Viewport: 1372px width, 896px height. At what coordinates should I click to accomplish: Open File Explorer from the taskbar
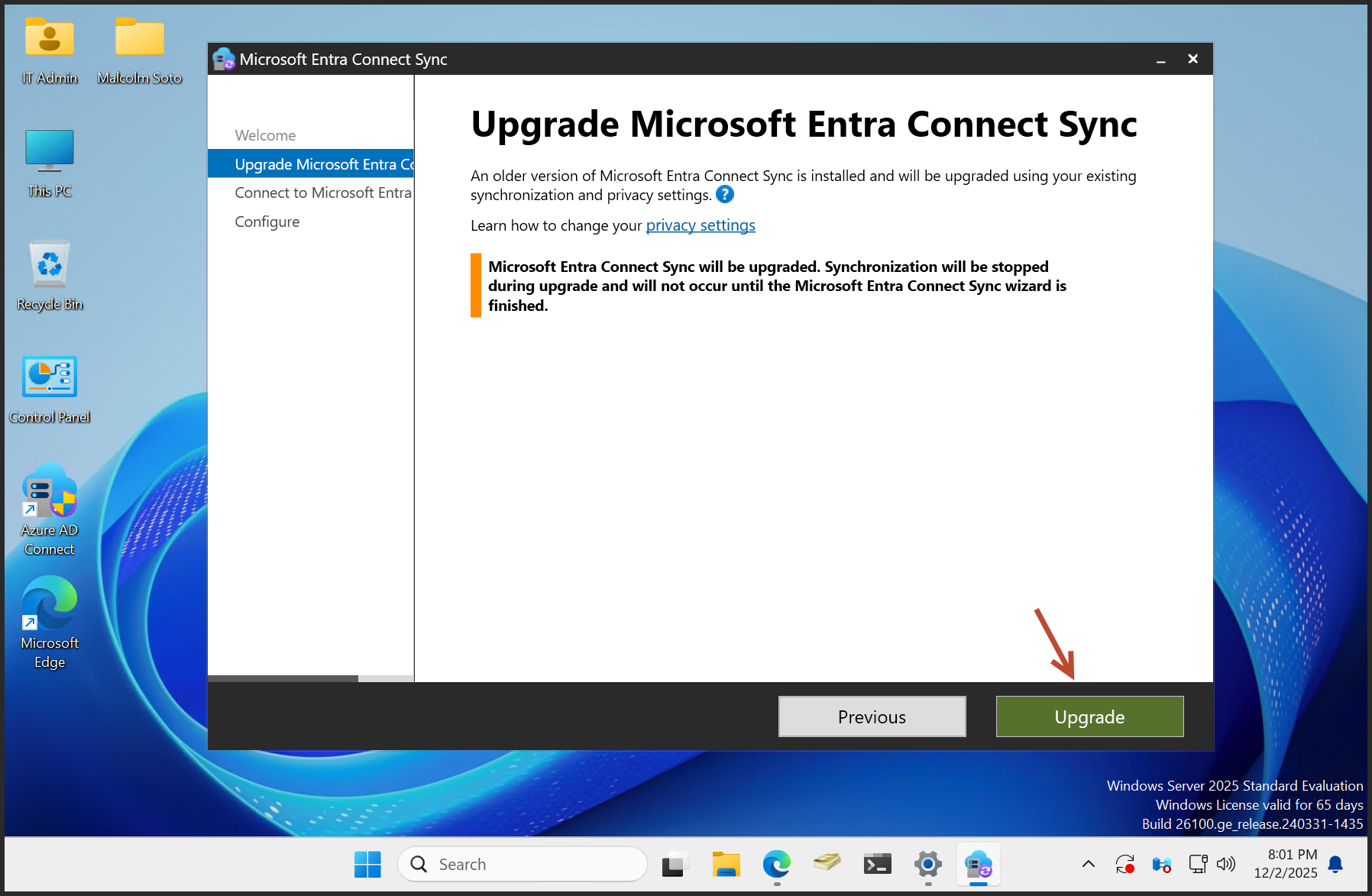click(x=726, y=865)
